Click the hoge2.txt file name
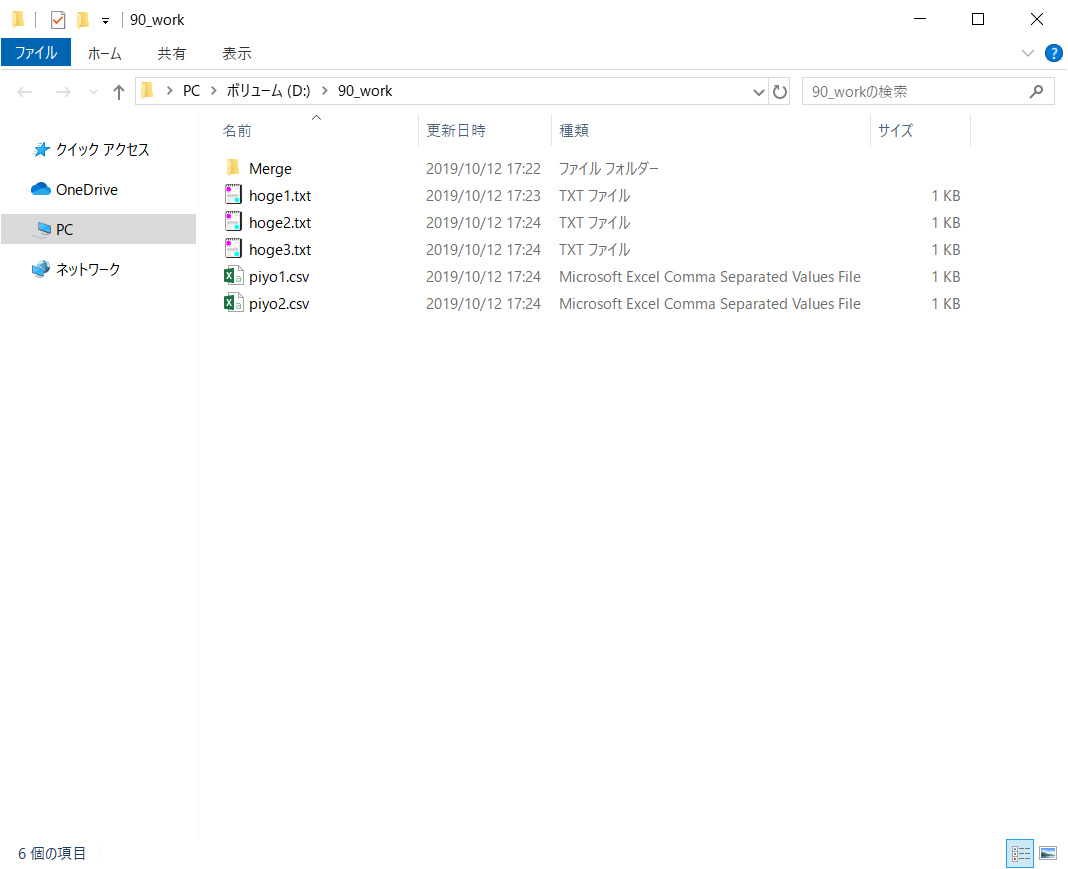1068x869 pixels. pyautogui.click(x=280, y=223)
